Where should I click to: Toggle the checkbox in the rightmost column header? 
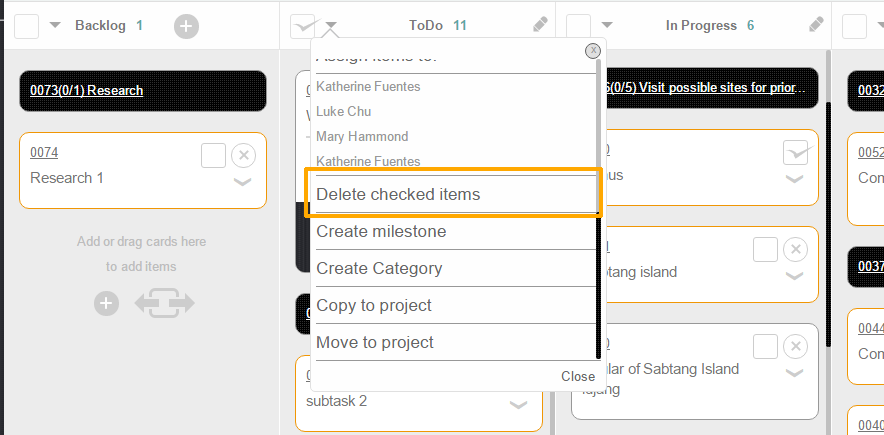pos(855,26)
